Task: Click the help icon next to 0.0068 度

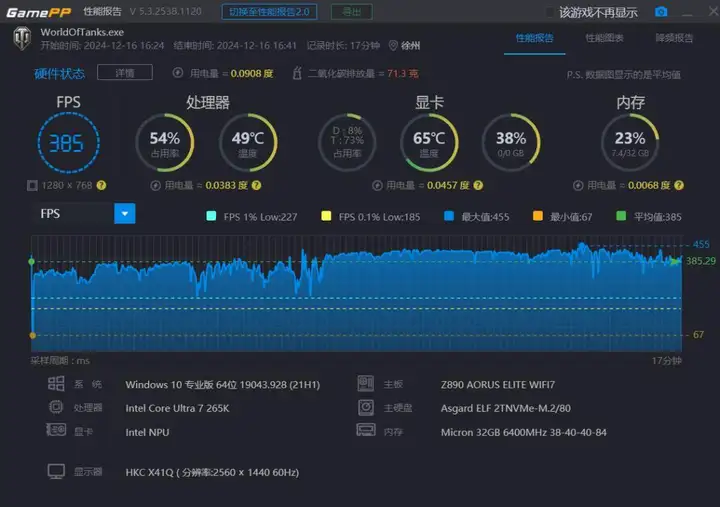Action: pyautogui.click(x=679, y=186)
